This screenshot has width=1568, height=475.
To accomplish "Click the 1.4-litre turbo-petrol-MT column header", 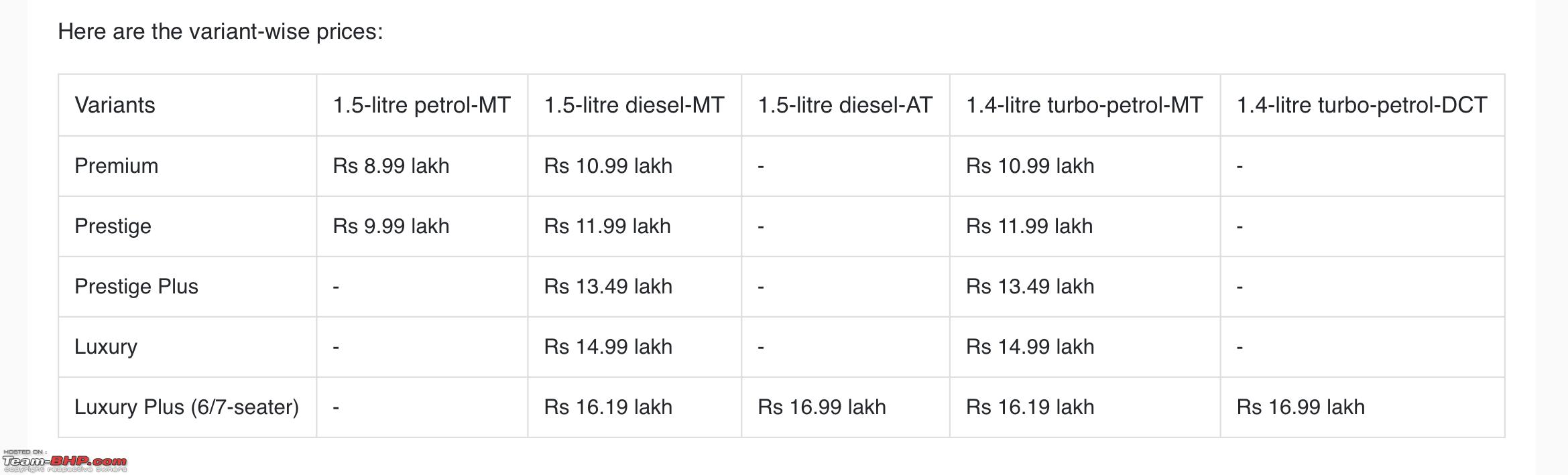I will point(1085,105).
